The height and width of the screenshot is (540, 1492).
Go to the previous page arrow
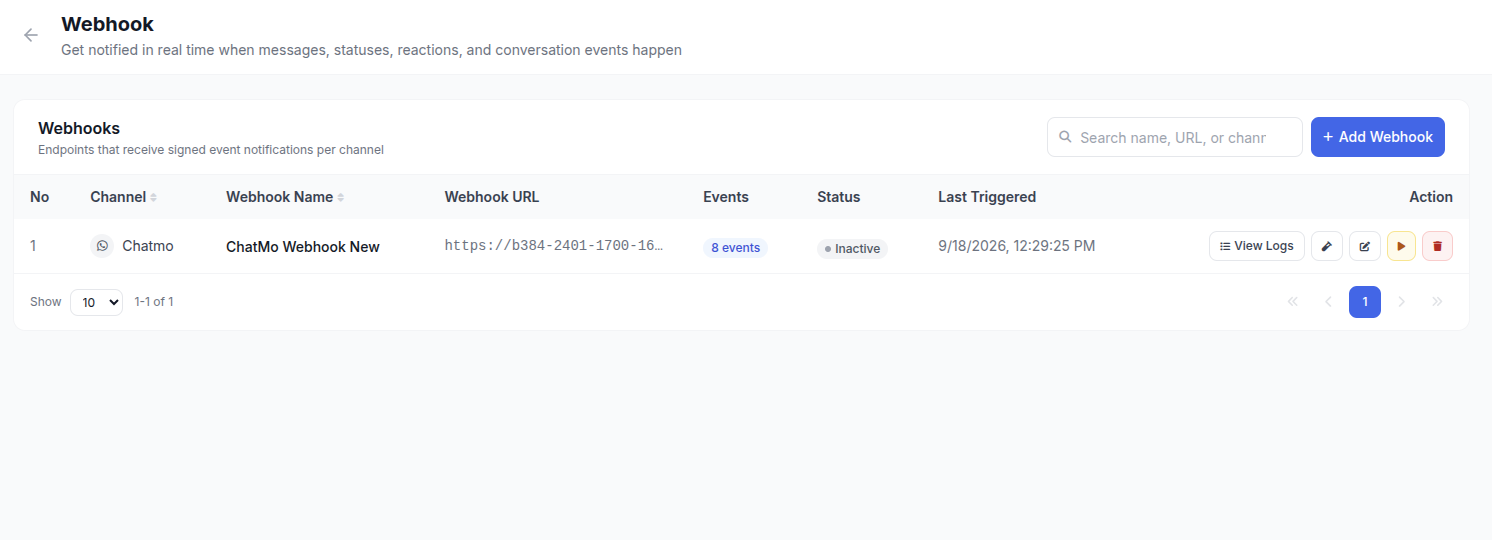(1328, 302)
